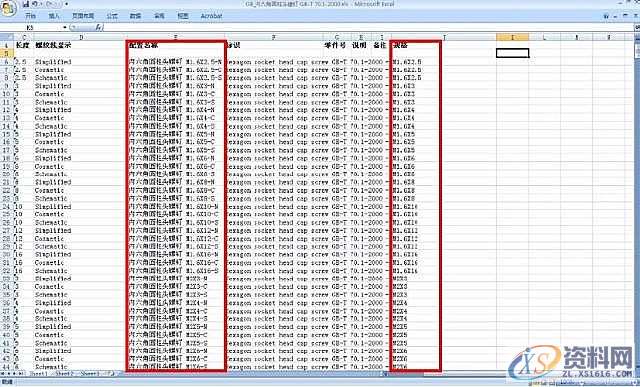The height and width of the screenshot is (387, 640).
Task: Click the Cosmetic cell in row 7
Action: (x=80, y=70)
